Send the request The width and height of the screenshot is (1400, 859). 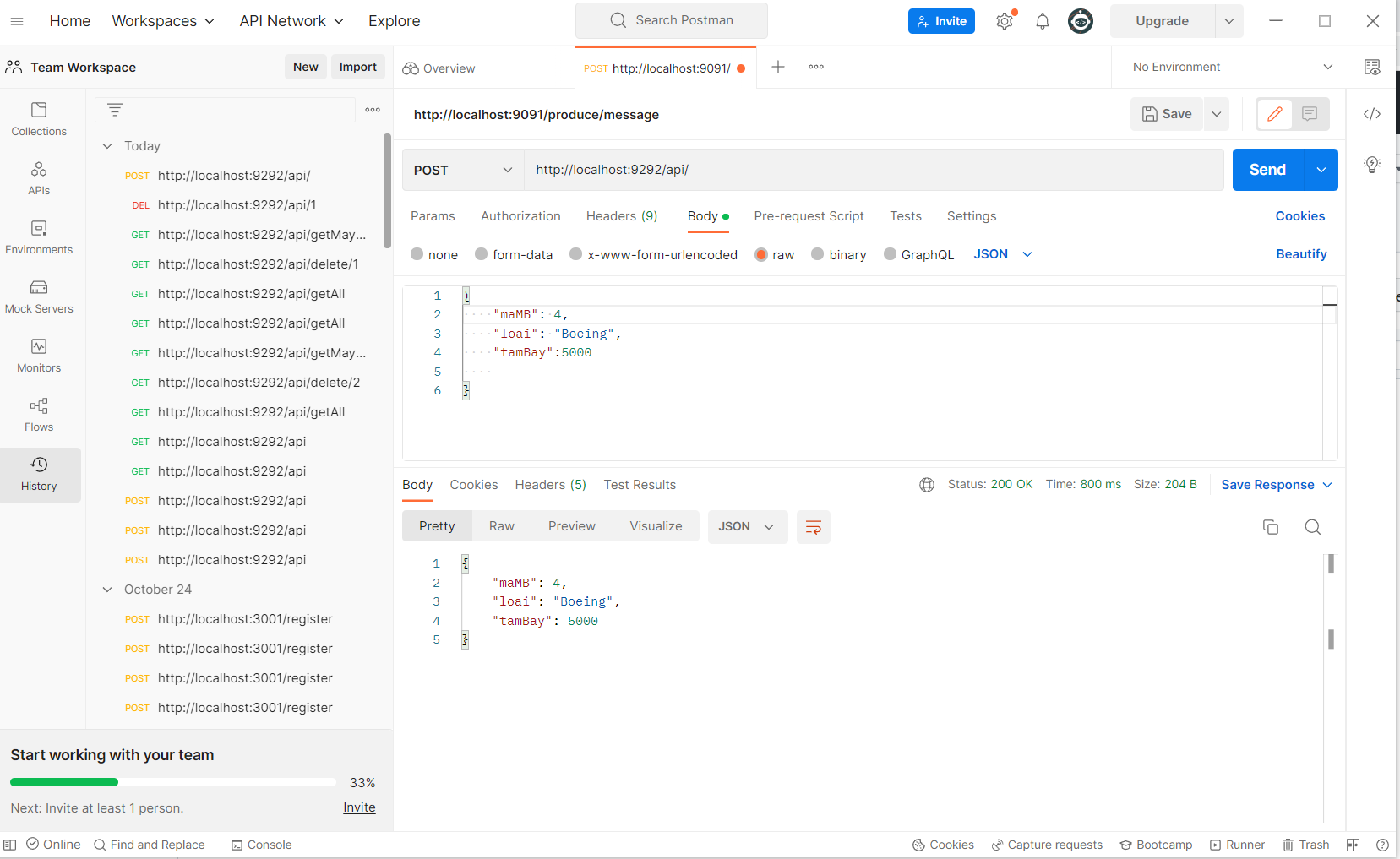(1268, 170)
